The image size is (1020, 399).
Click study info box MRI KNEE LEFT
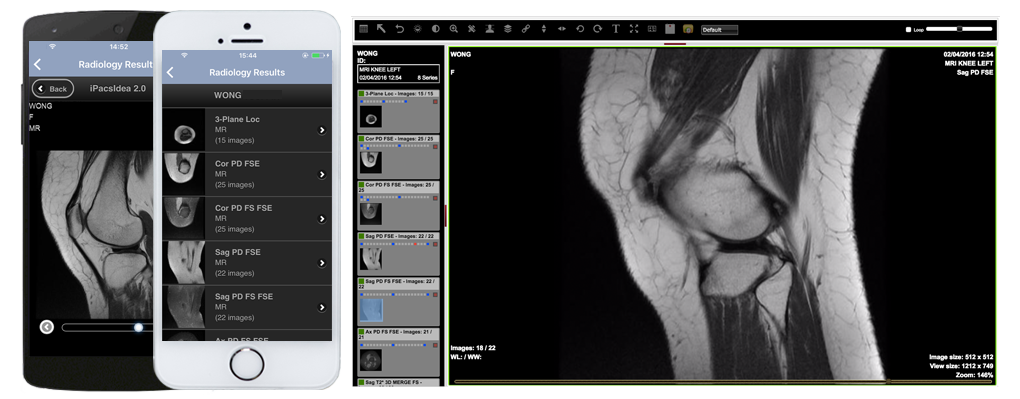pyautogui.click(x=398, y=74)
